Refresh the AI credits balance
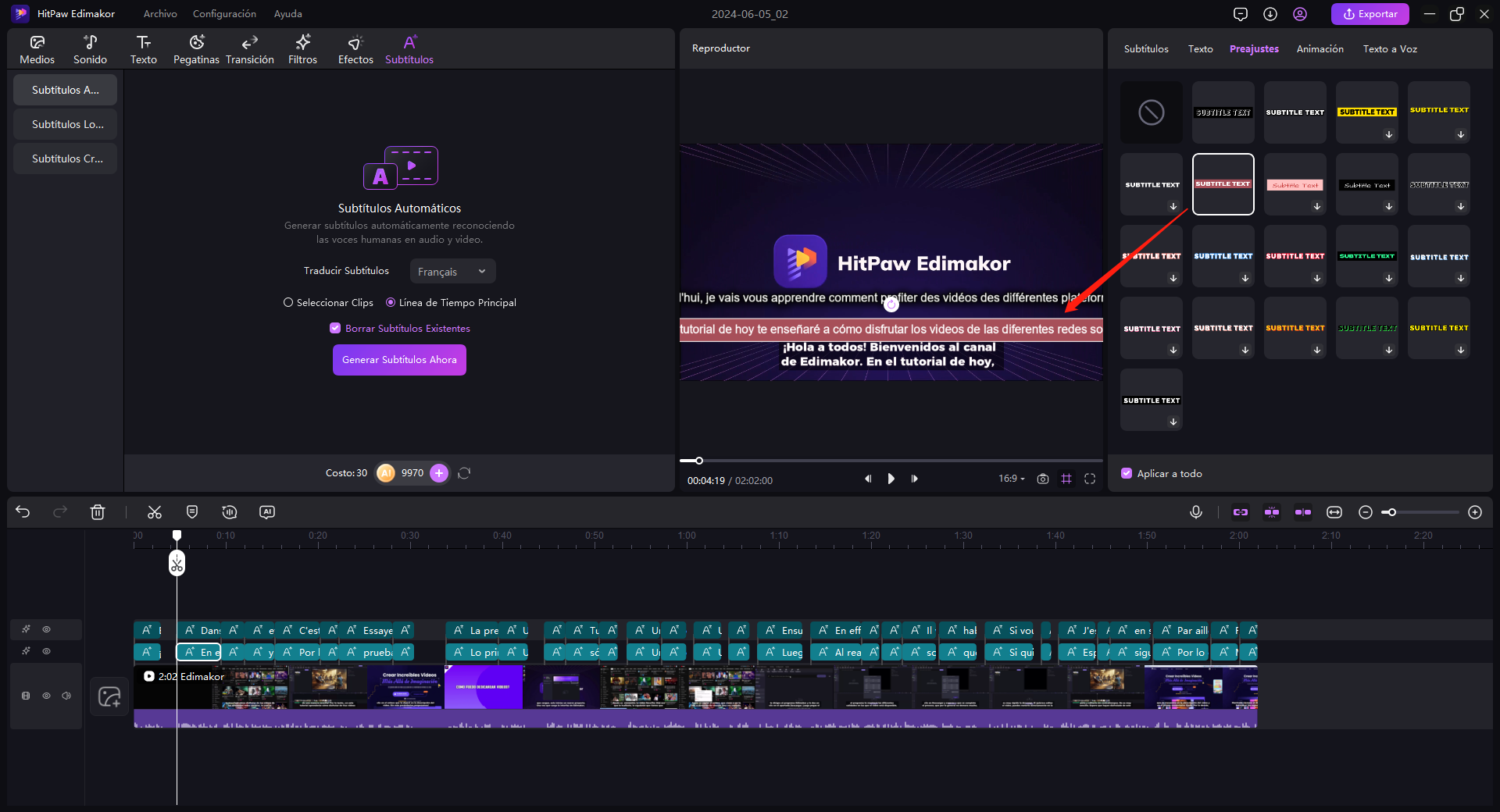1500x812 pixels. pyautogui.click(x=464, y=473)
